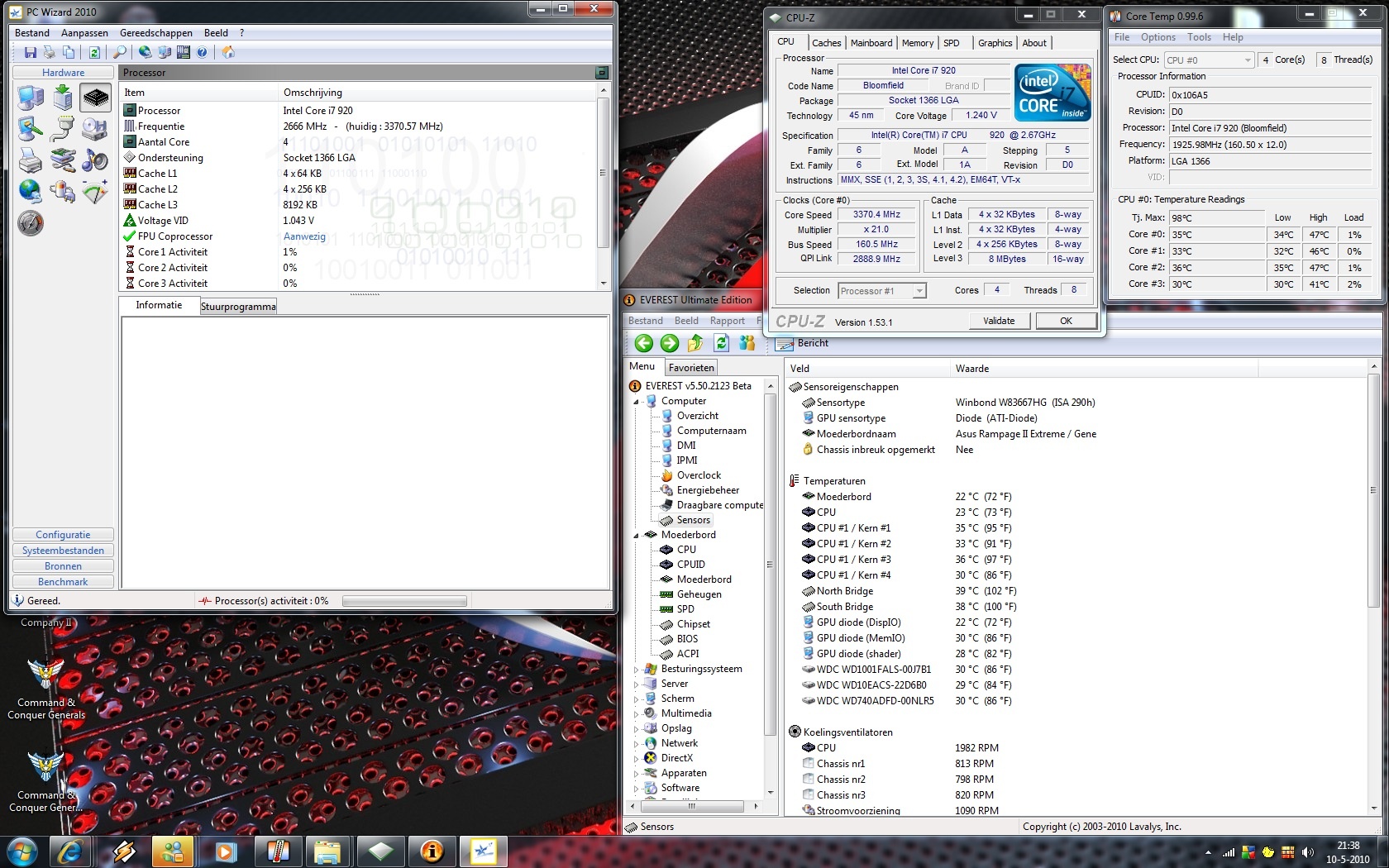Select the round gauge icon at bottom of Hardware panel
This screenshot has height=868, width=1389.
pos(31,223)
